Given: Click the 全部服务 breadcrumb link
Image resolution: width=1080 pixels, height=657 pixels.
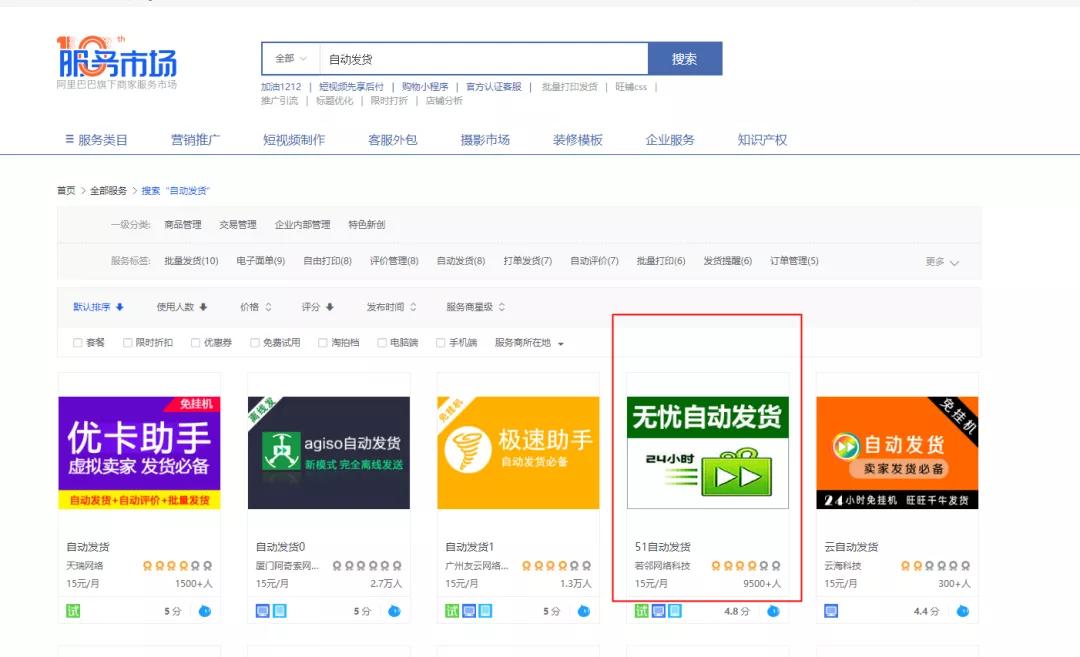Looking at the screenshot, I should pyautogui.click(x=108, y=191).
